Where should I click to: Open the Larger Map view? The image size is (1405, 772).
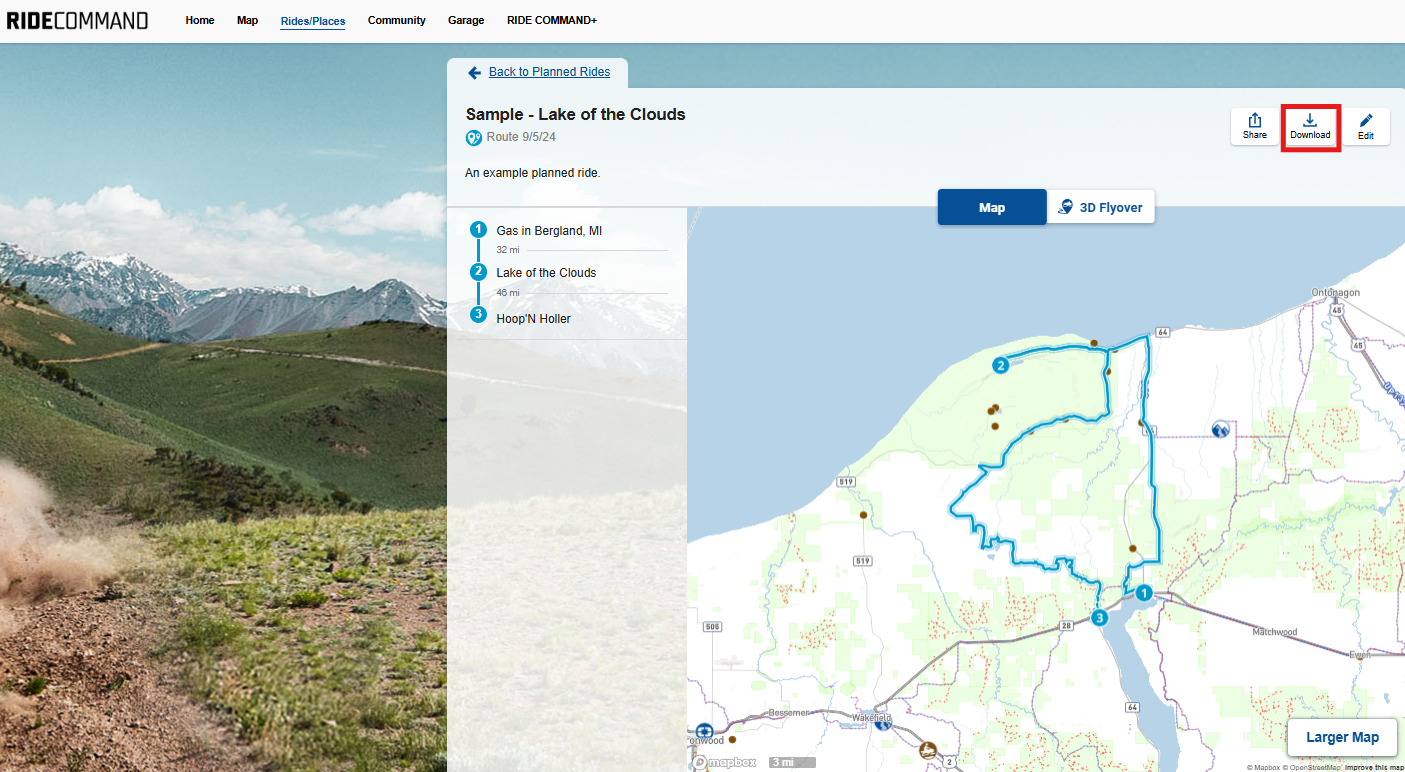click(1342, 737)
